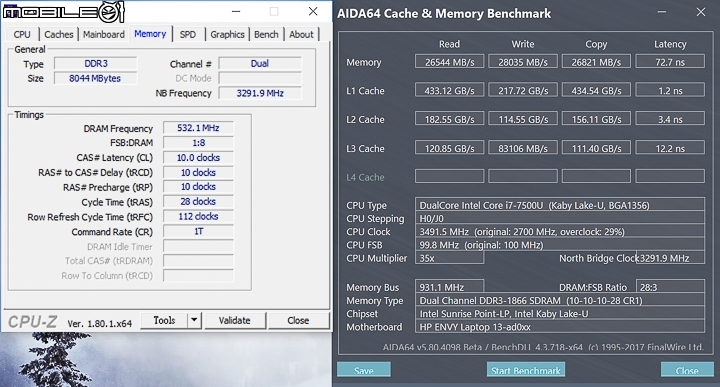Click the L2 Cache Copy value 156.11 GB/s
Screen dimensions: 720x387
click(596, 119)
